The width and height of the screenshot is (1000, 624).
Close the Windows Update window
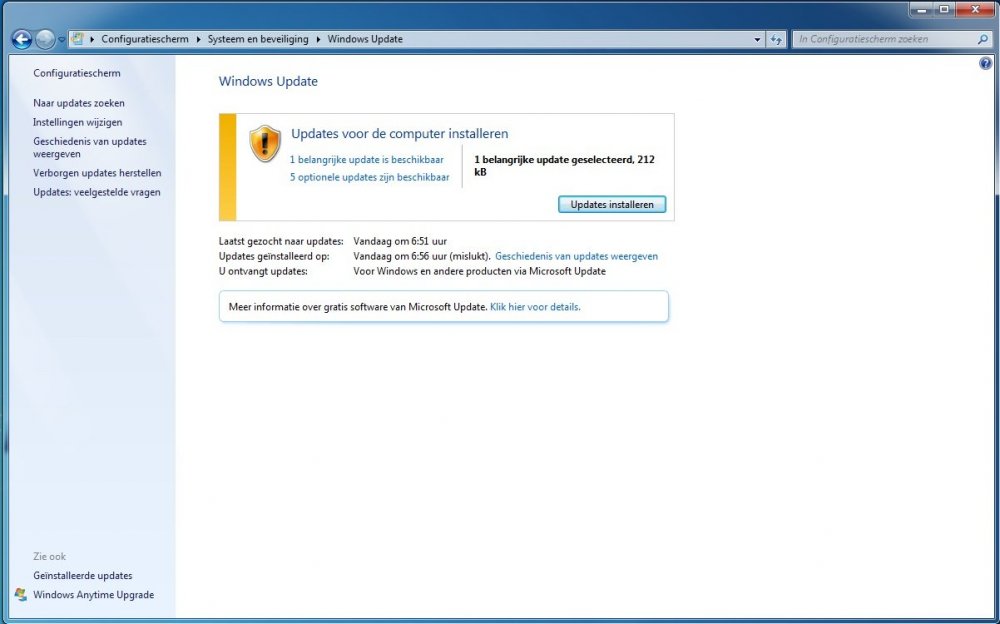976,9
